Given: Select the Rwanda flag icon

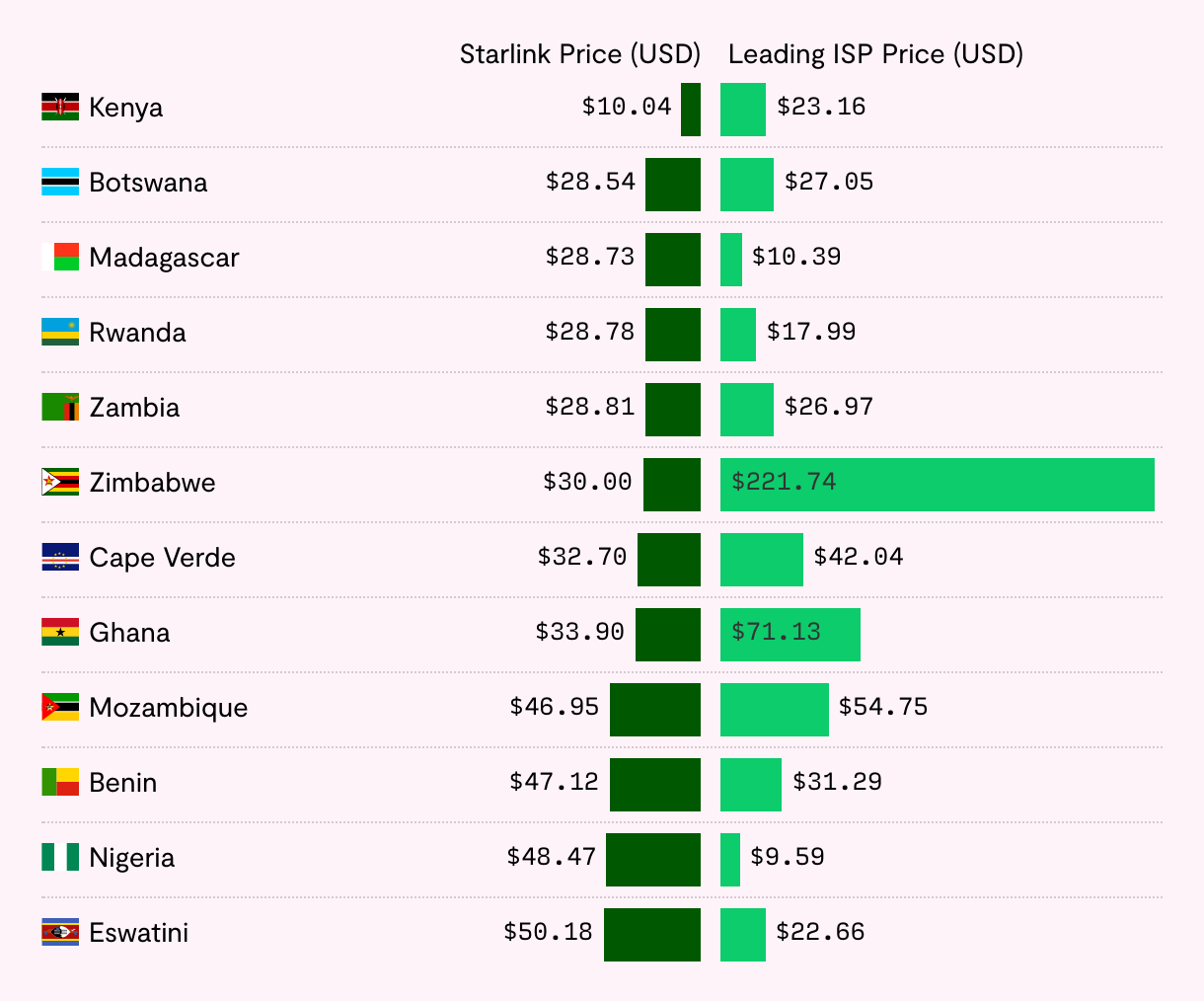Looking at the screenshot, I should [60, 332].
